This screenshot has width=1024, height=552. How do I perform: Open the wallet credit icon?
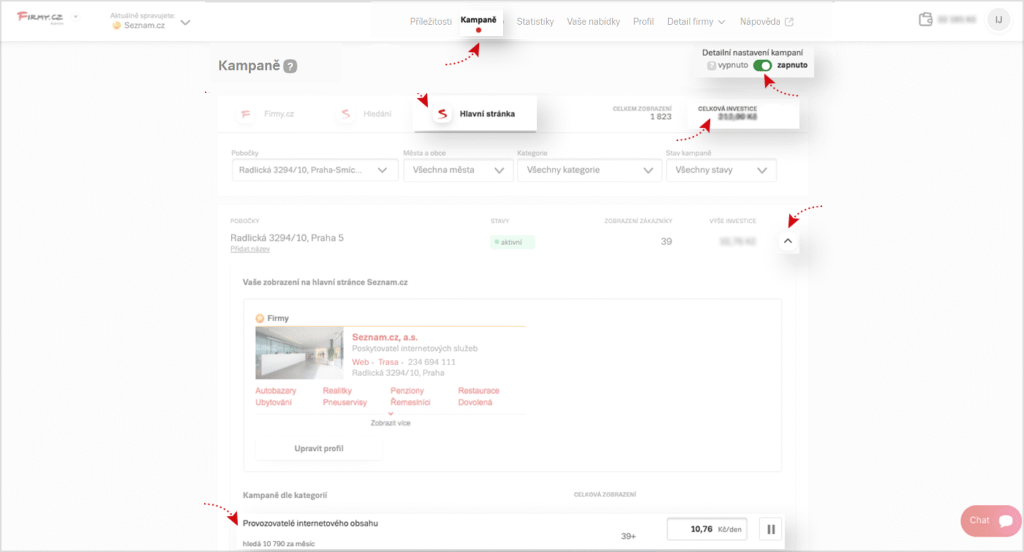pos(925,19)
